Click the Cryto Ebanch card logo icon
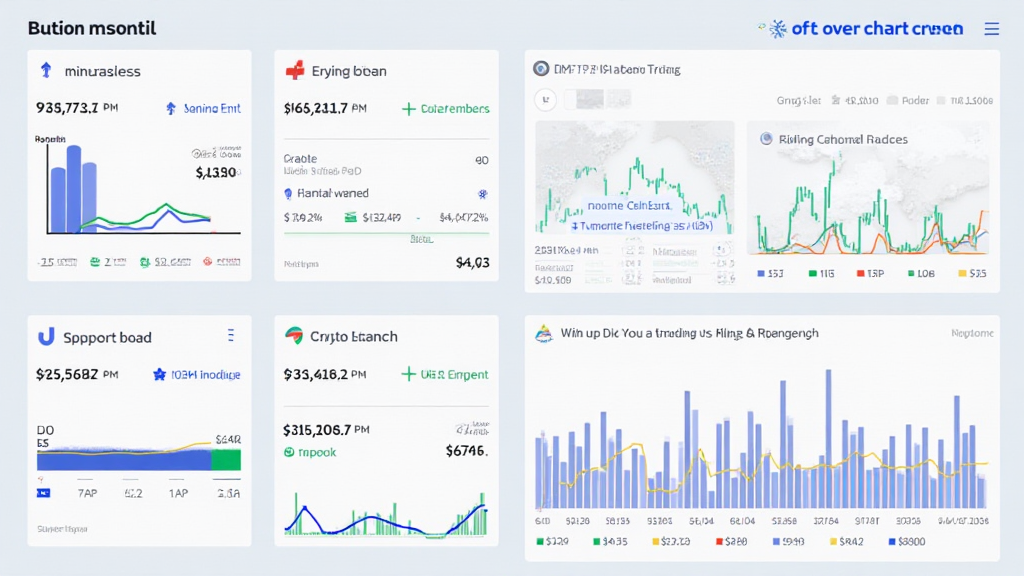The image size is (1024, 576). click(294, 337)
